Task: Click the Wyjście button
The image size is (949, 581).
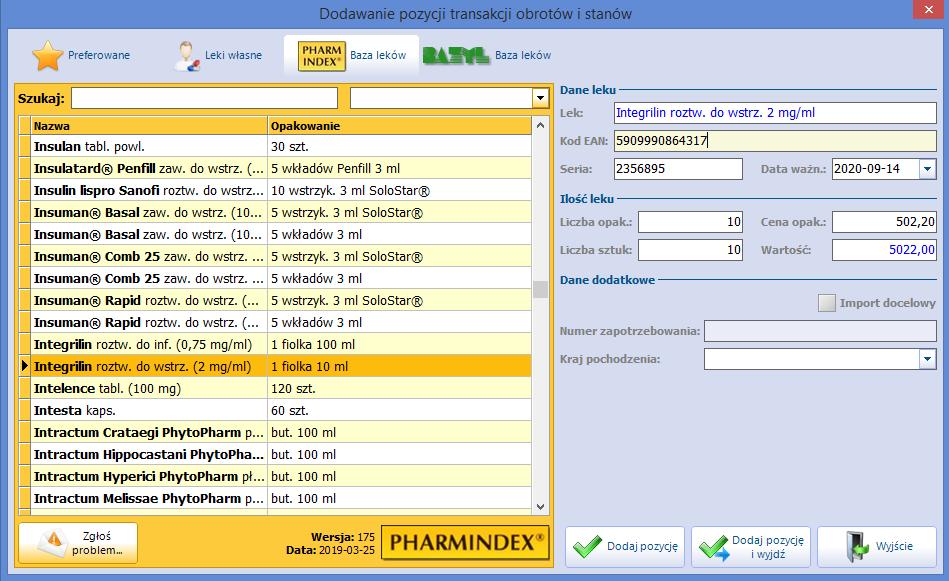Action: click(877, 547)
